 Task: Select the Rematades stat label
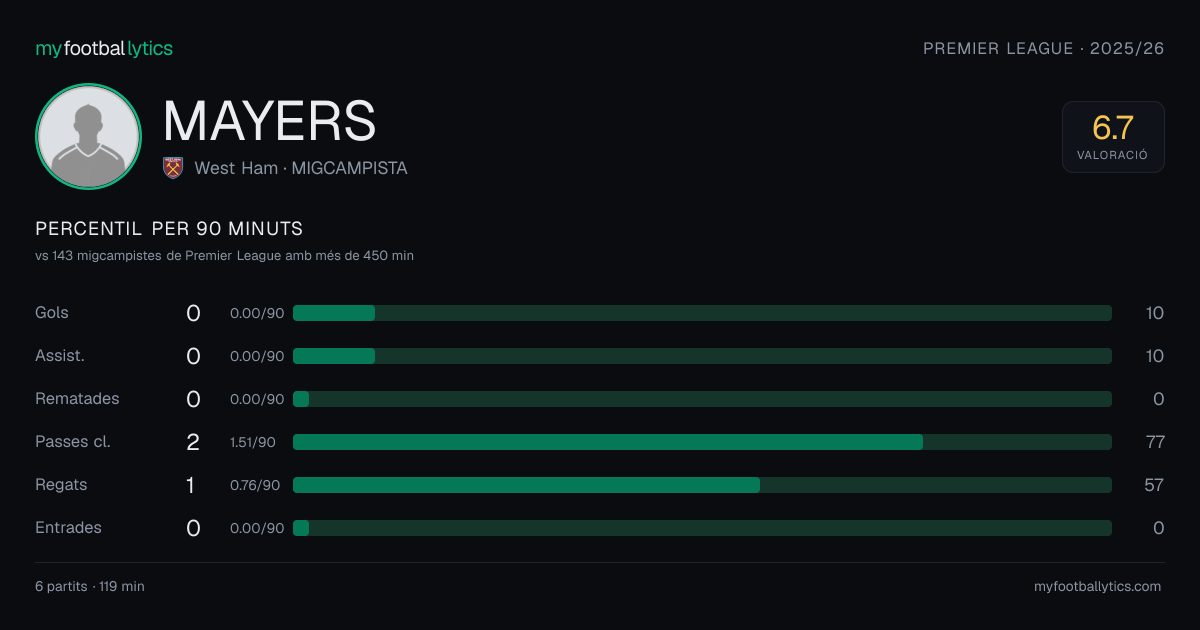[x=77, y=399]
